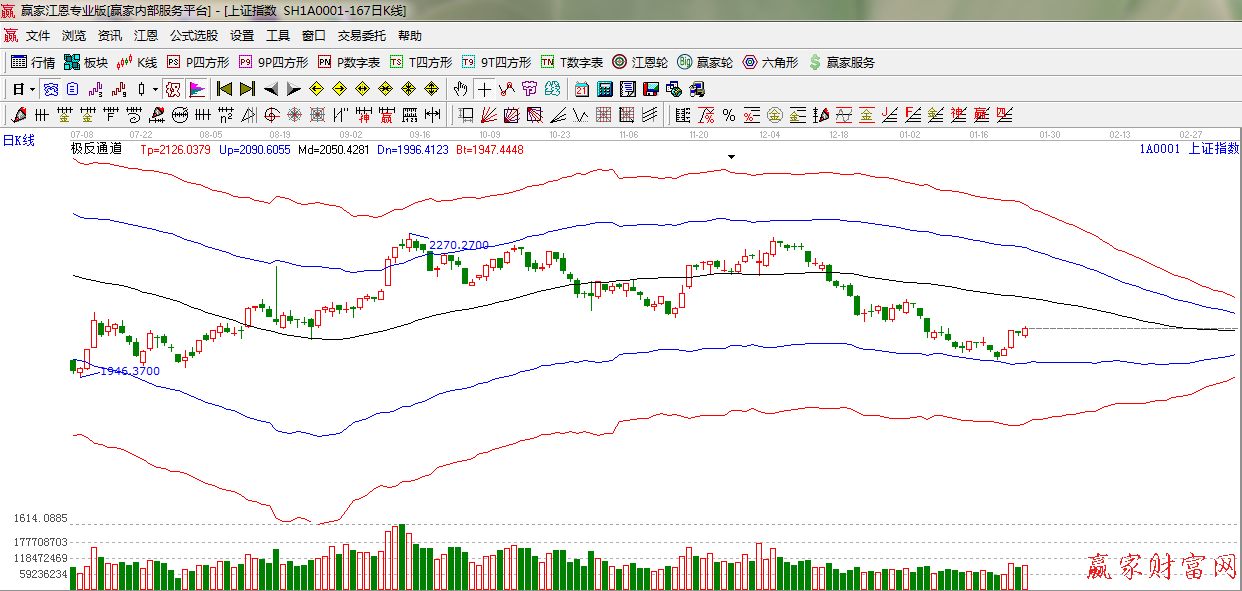
Task: Click the save floppy disk icon
Action: click(651, 89)
